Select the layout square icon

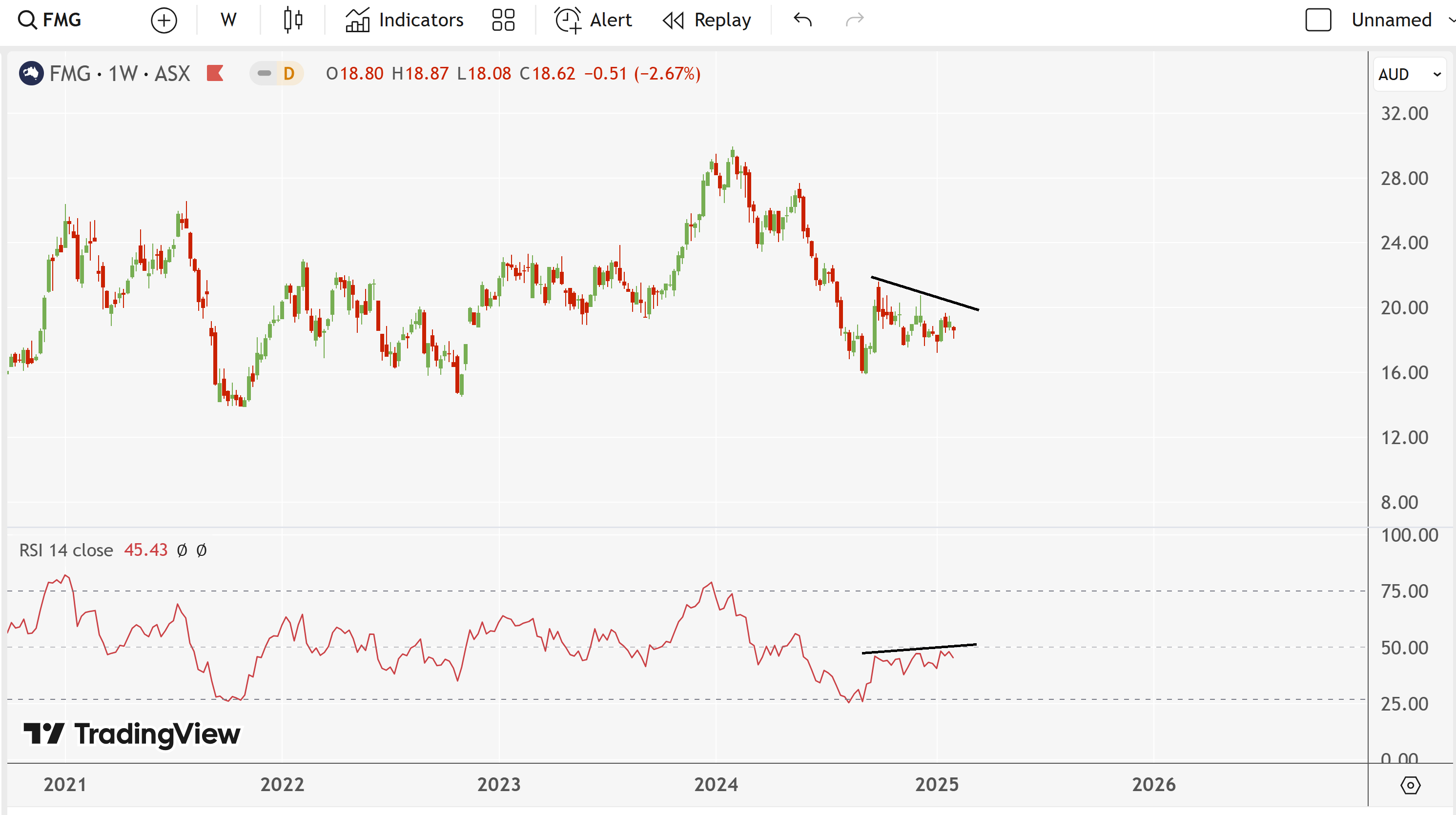click(1318, 20)
